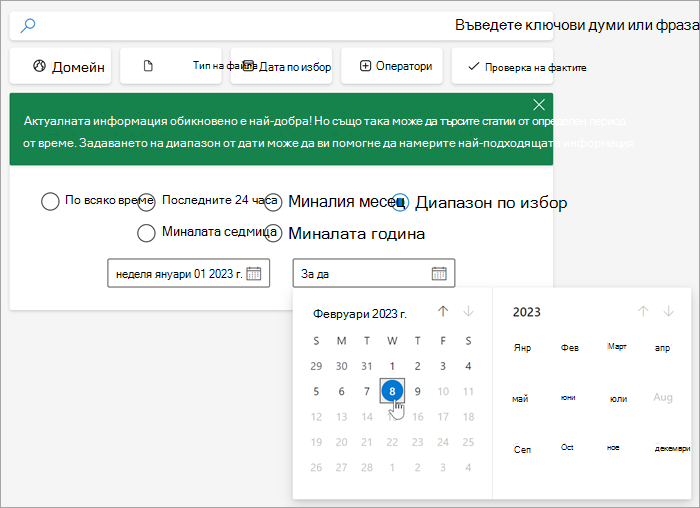The image size is (700, 508).
Task: Choose декември month in year picker
Action: [x=672, y=449]
